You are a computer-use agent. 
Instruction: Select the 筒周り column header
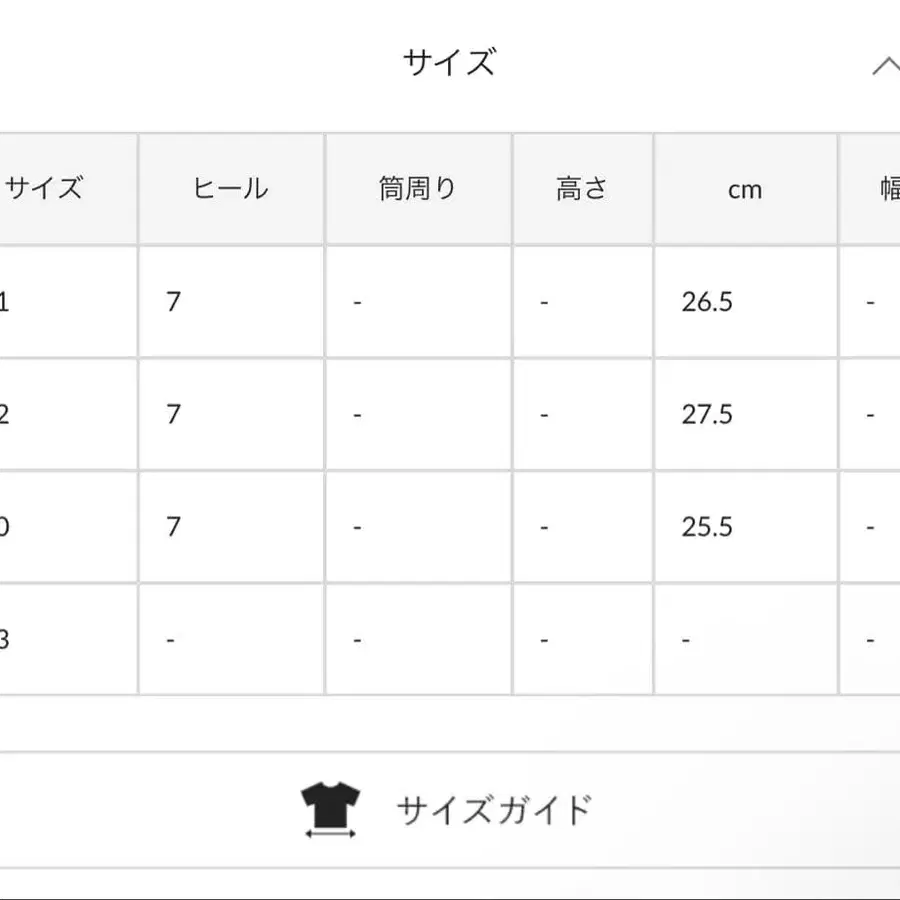click(x=416, y=188)
